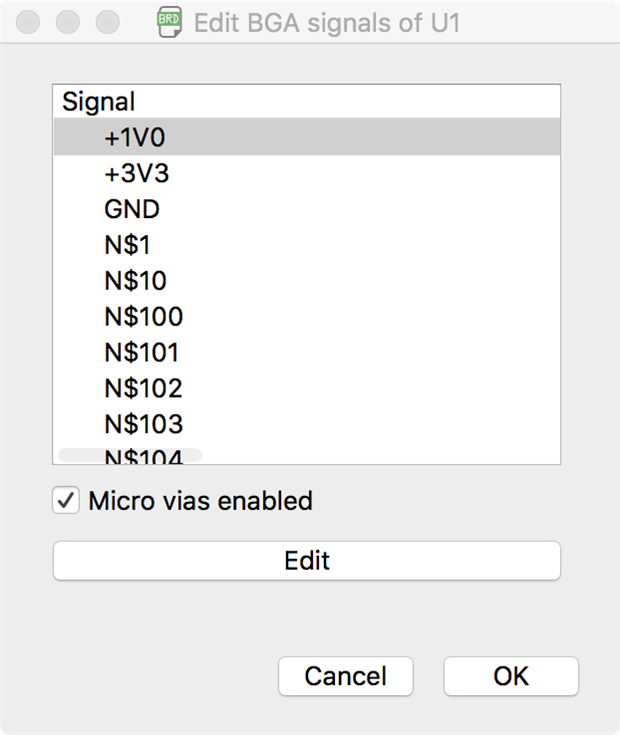Close the Edit BGA signals dialog
The width and height of the screenshot is (620, 735).
[x=29, y=22]
